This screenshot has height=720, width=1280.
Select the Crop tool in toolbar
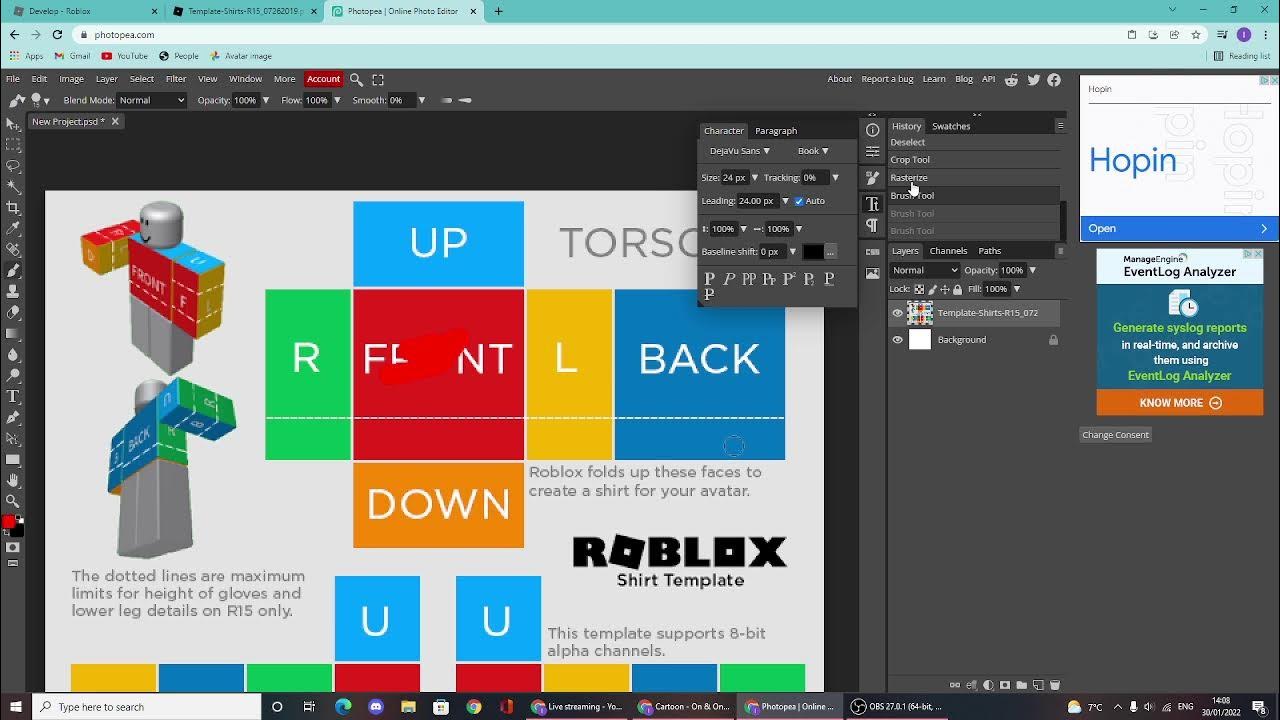tap(13, 208)
